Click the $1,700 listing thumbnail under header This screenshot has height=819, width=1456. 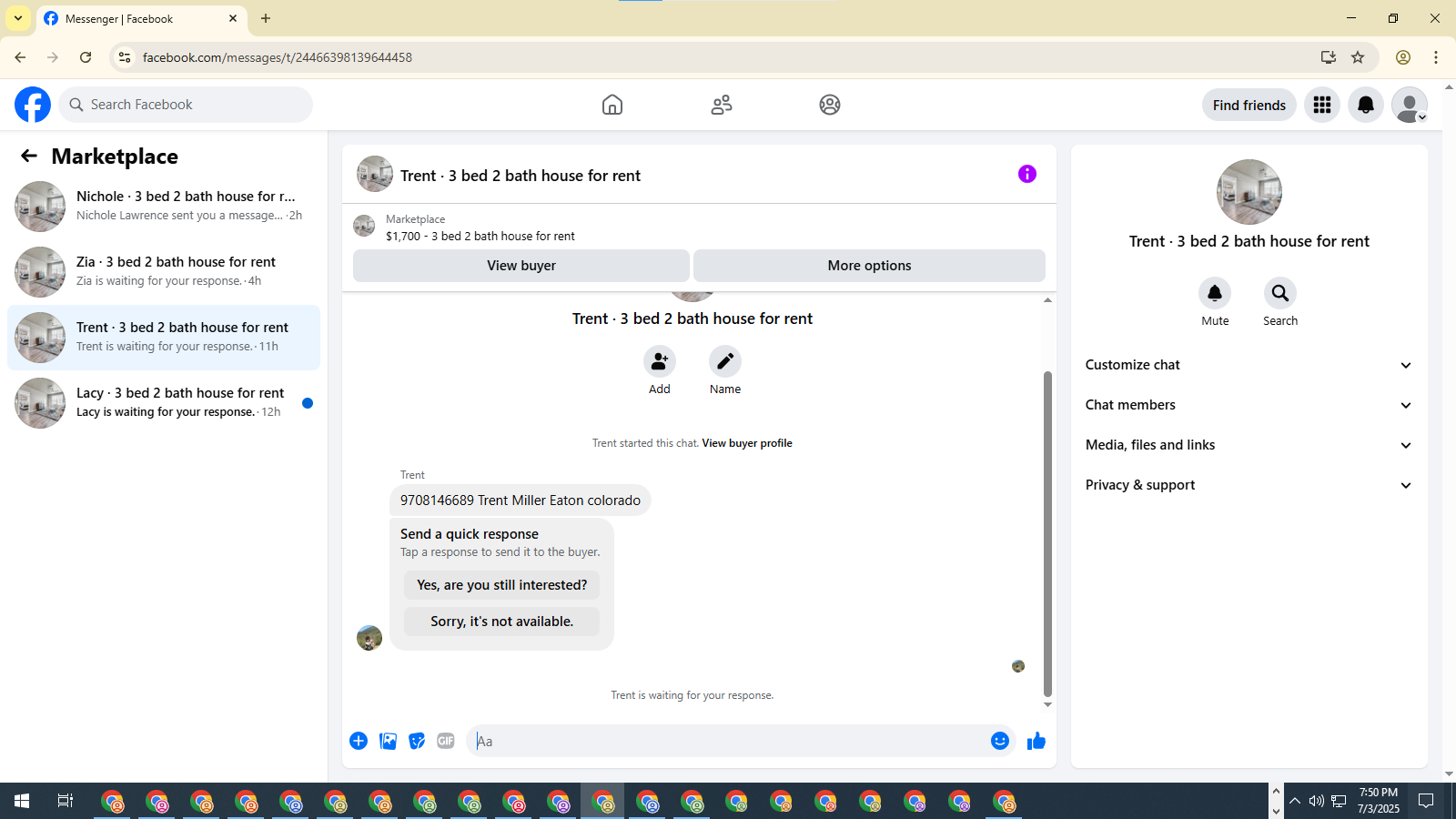pos(364,226)
